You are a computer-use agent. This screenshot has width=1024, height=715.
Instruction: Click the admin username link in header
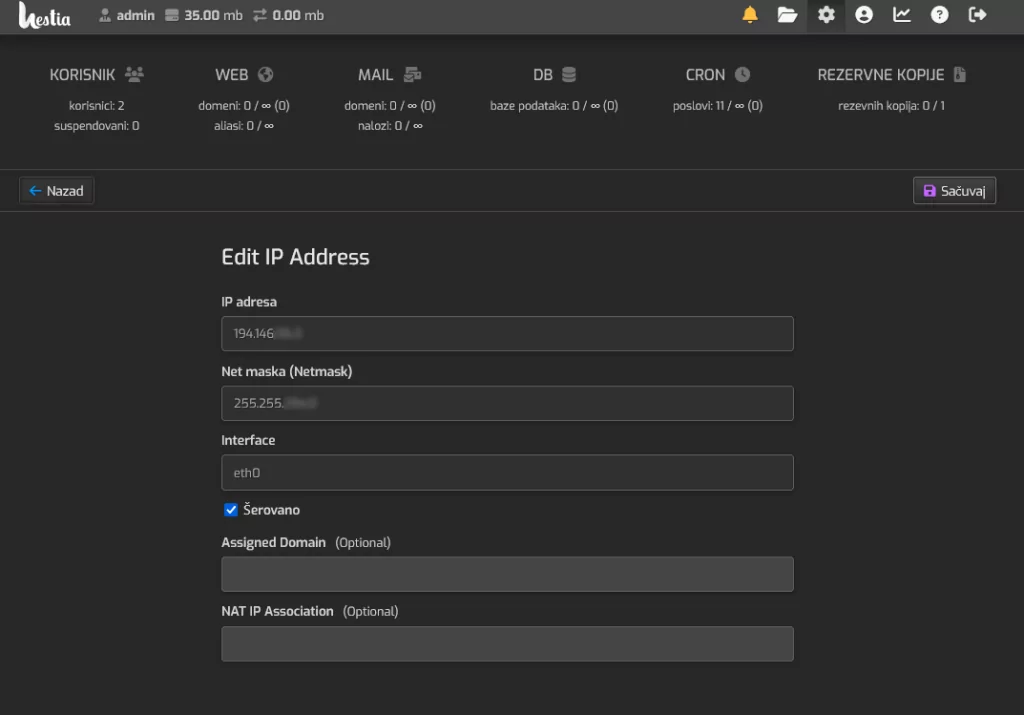pyautogui.click(x=135, y=15)
